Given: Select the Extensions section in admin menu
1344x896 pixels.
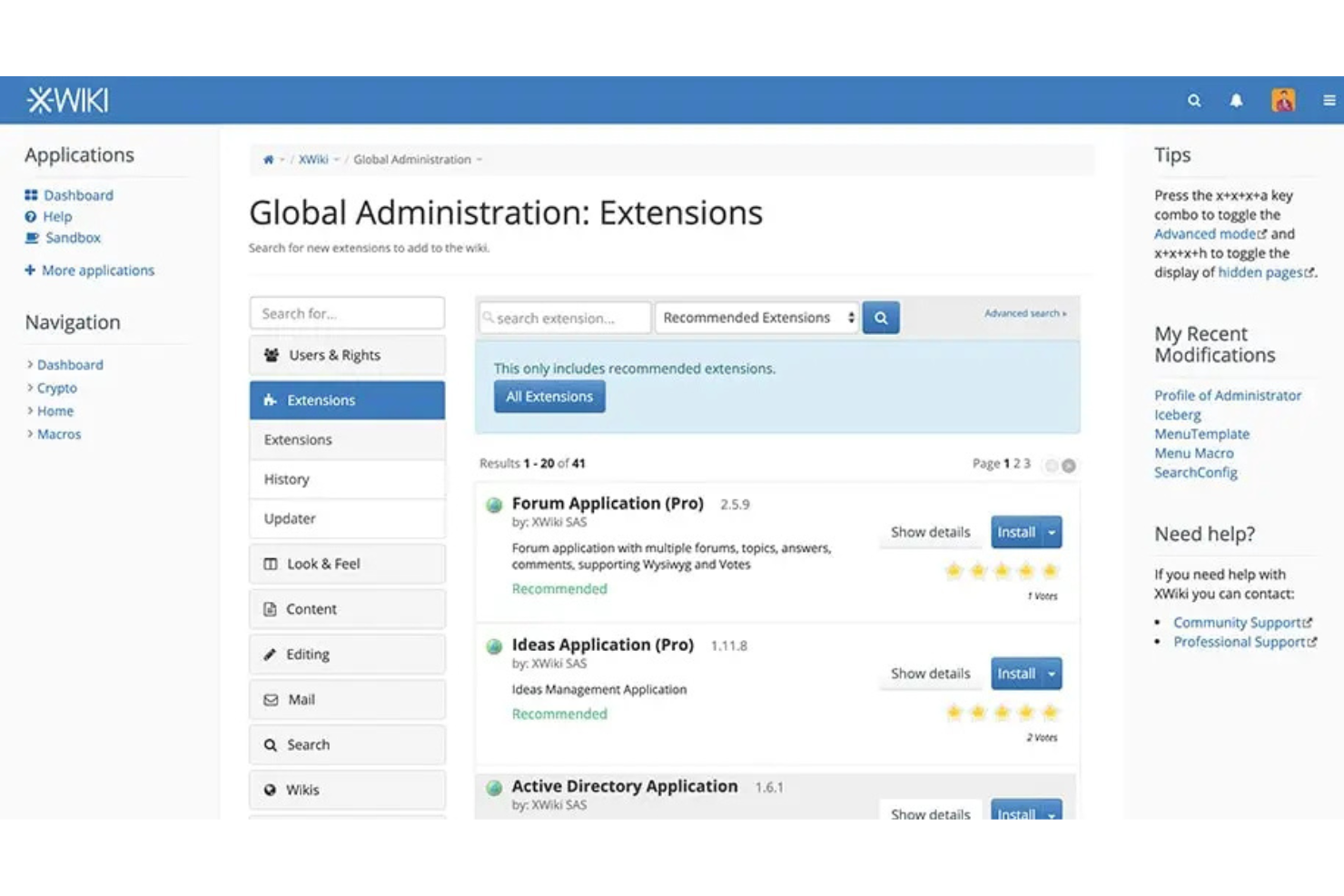Looking at the screenshot, I should pyautogui.click(x=347, y=400).
